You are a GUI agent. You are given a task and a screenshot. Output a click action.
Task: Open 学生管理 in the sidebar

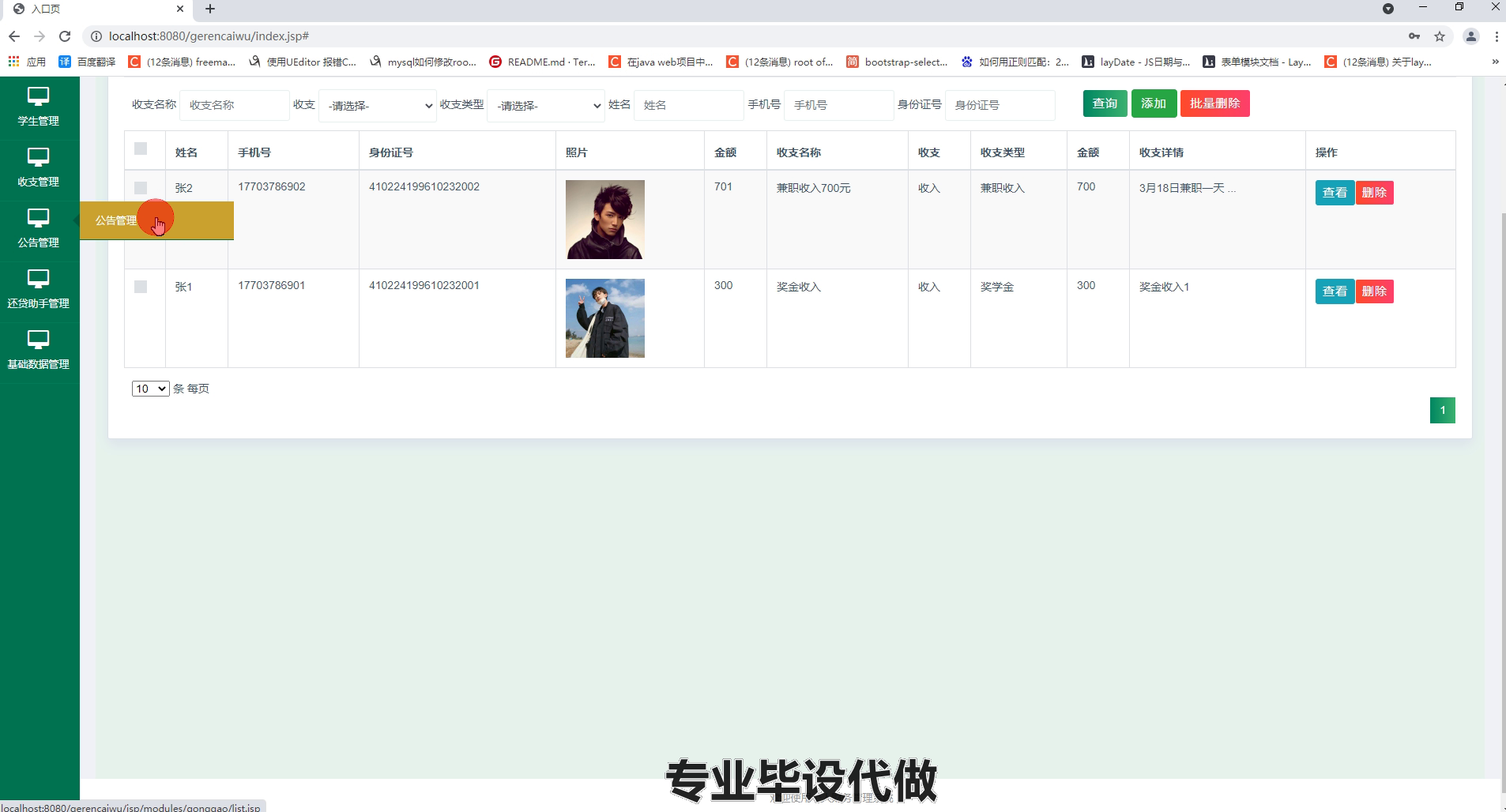coord(39,108)
